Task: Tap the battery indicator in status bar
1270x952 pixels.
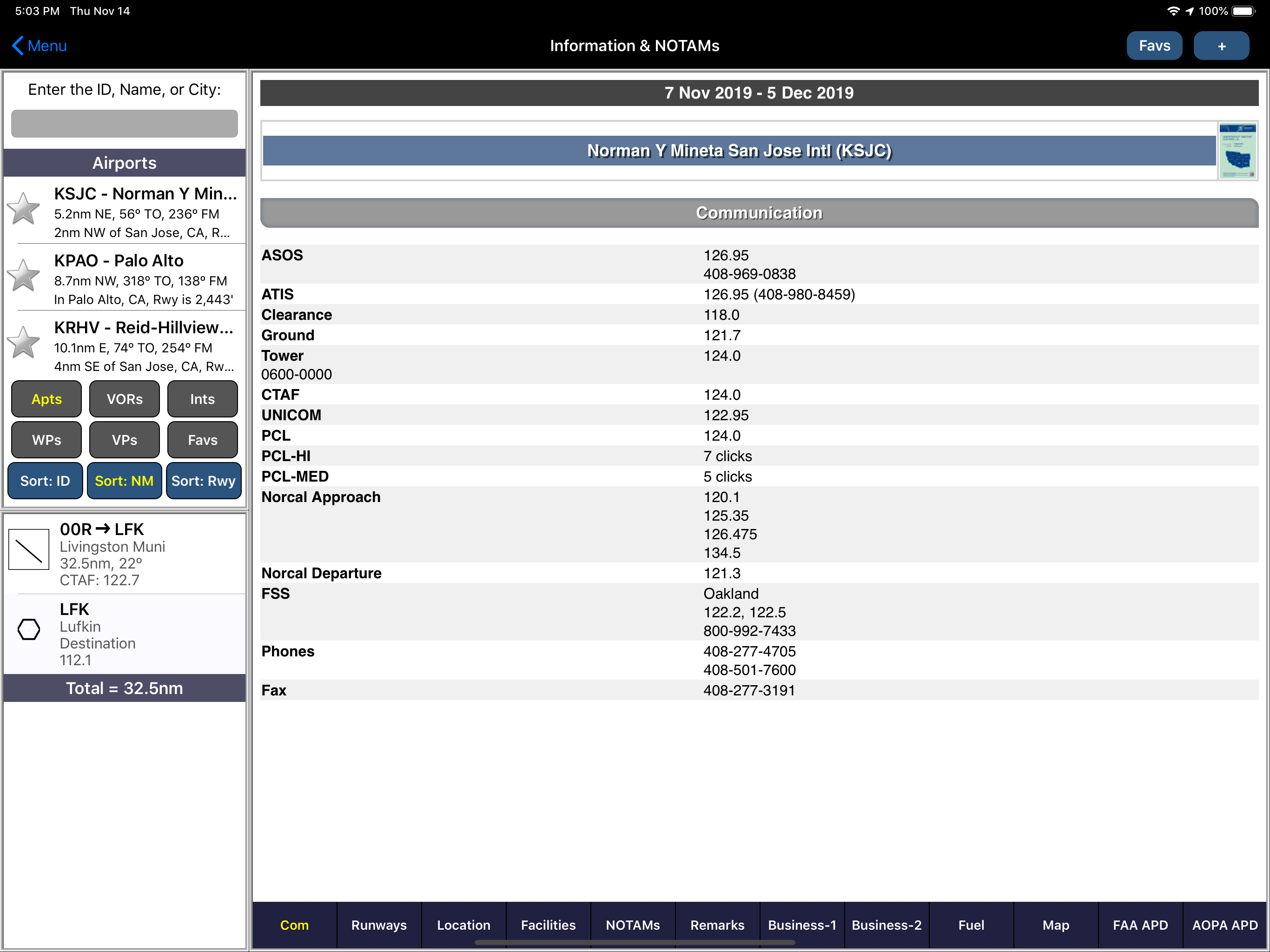Action: (1244, 11)
